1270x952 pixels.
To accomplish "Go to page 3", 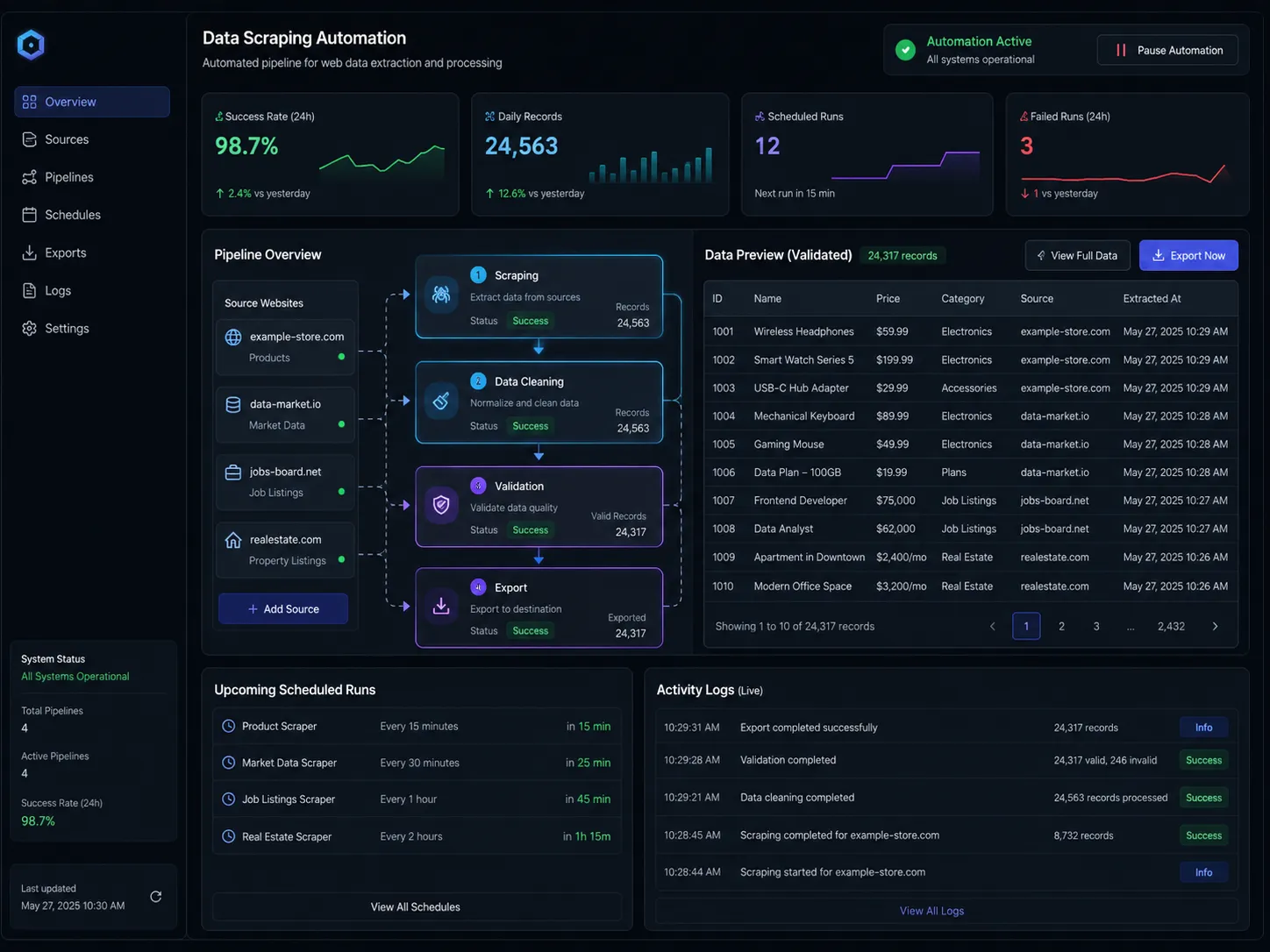I will point(1096,626).
